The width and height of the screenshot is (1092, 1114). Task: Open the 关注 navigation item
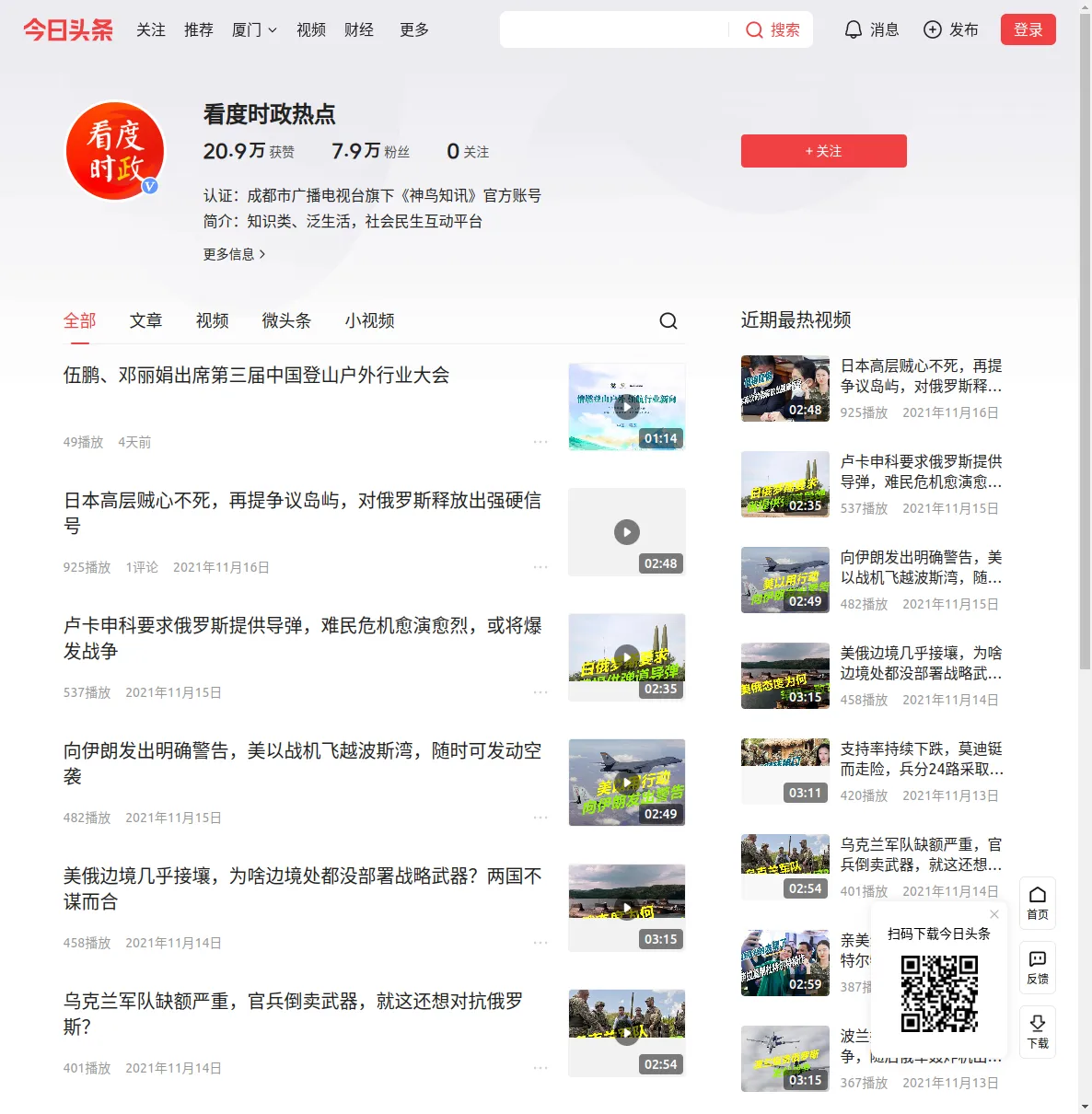point(151,30)
